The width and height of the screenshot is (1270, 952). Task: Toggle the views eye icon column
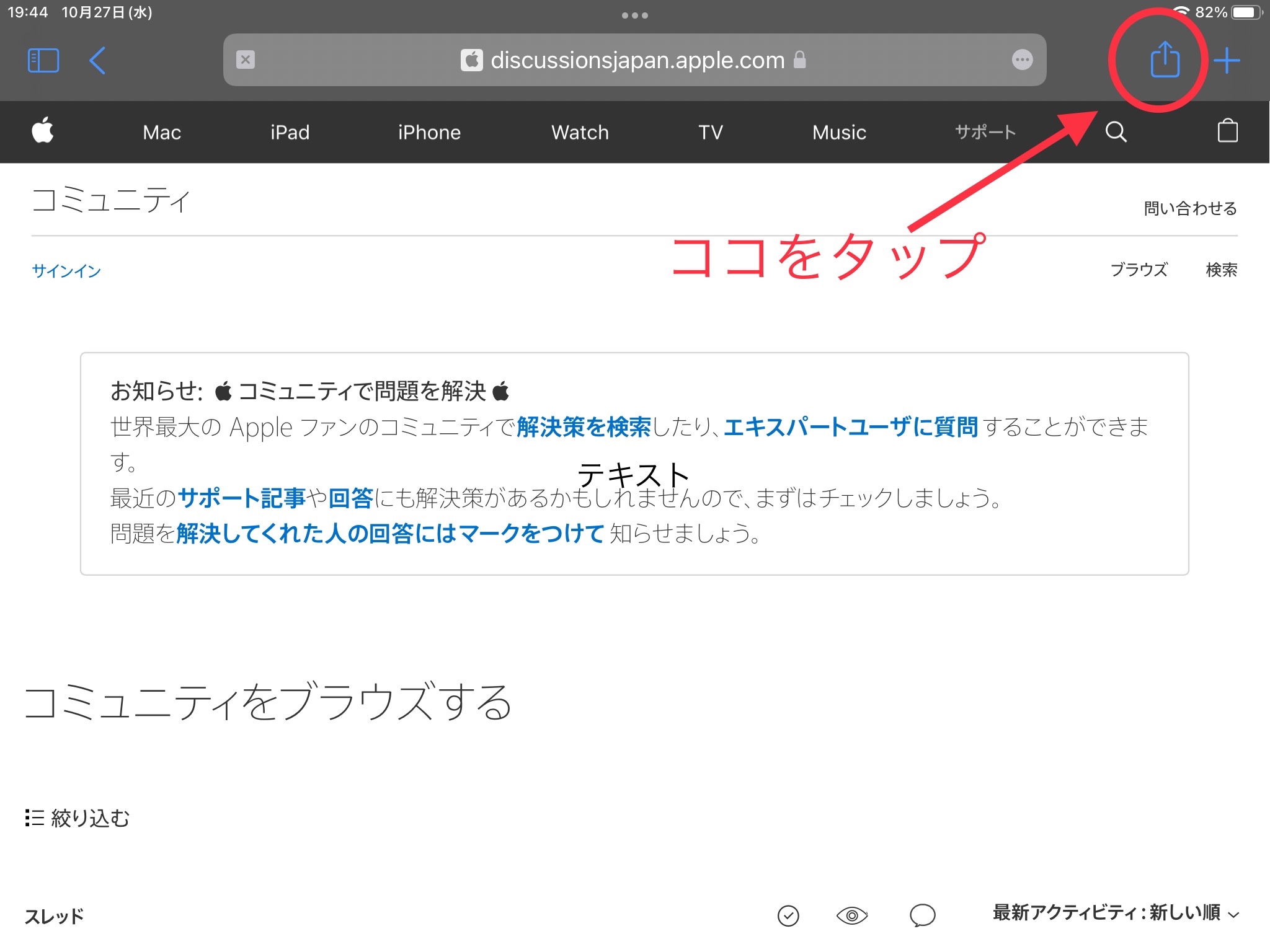pyautogui.click(x=852, y=915)
